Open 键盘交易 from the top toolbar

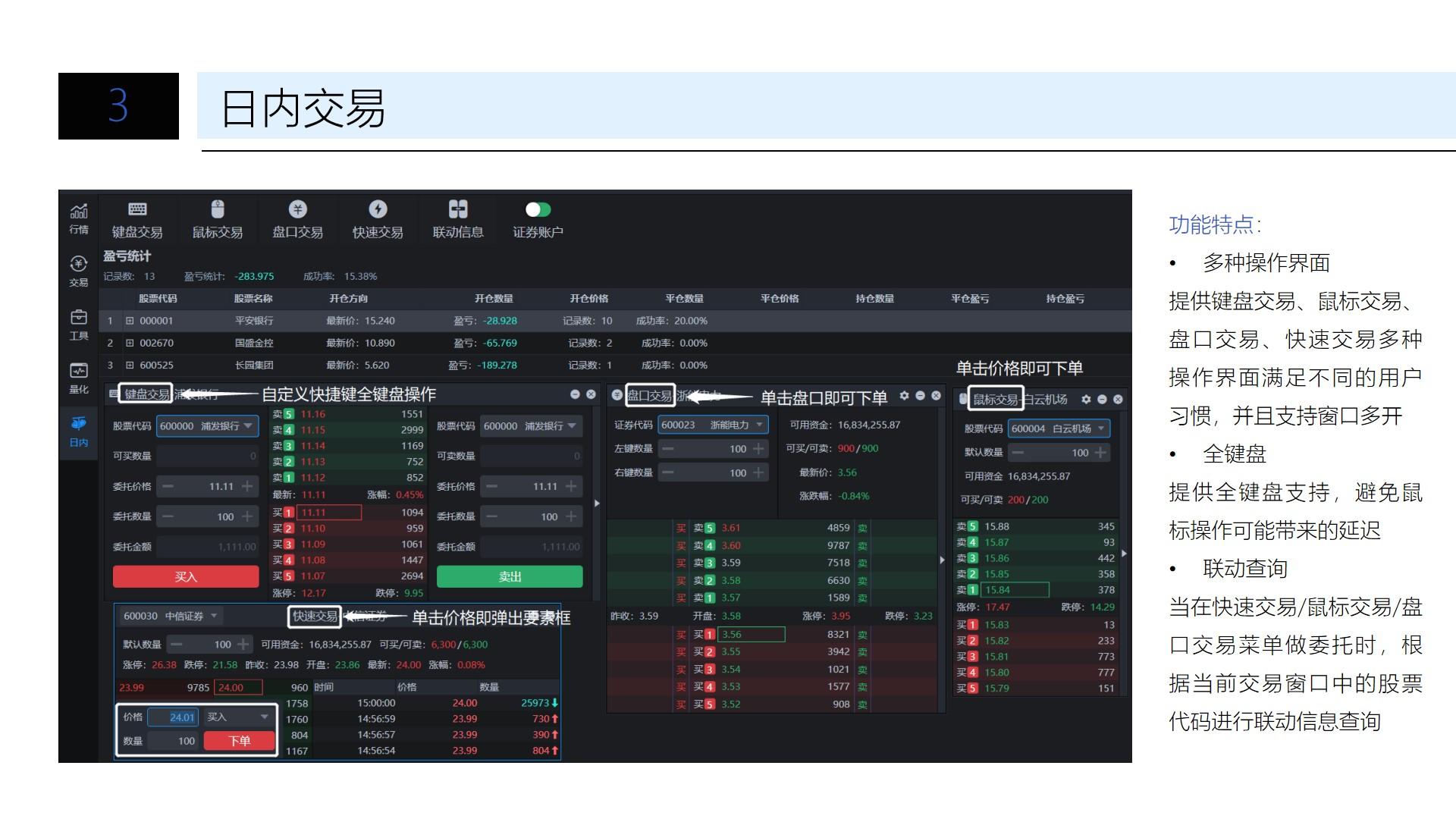pyautogui.click(x=136, y=218)
